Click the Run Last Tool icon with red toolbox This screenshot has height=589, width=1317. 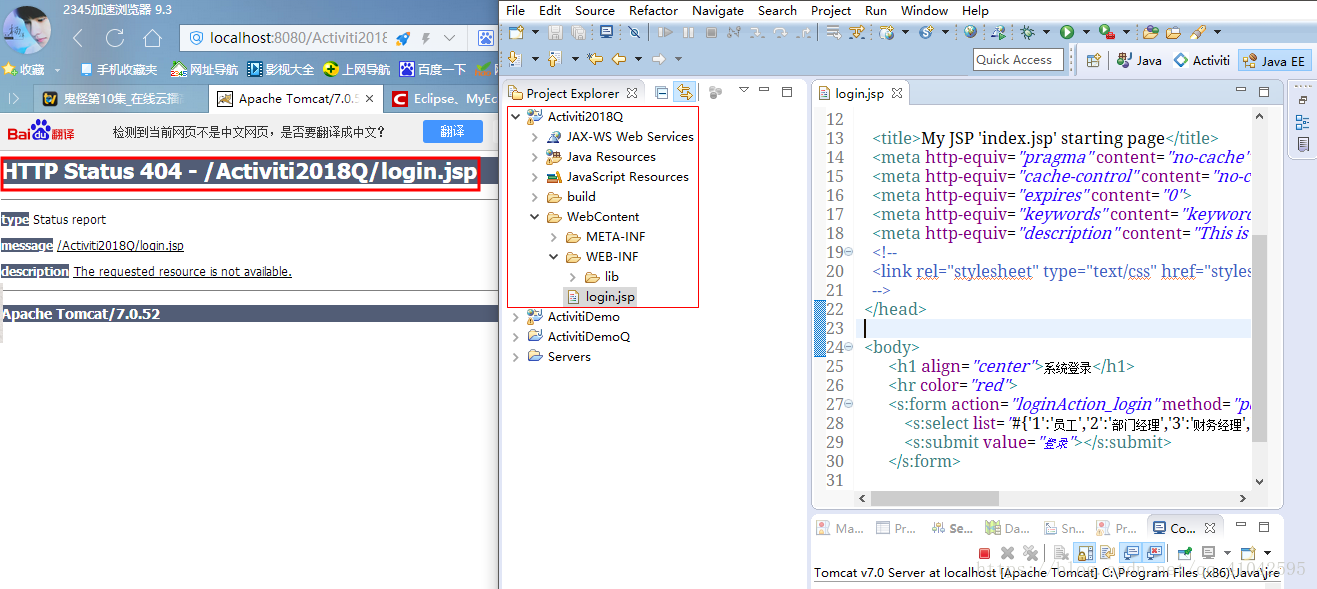tap(1106, 32)
